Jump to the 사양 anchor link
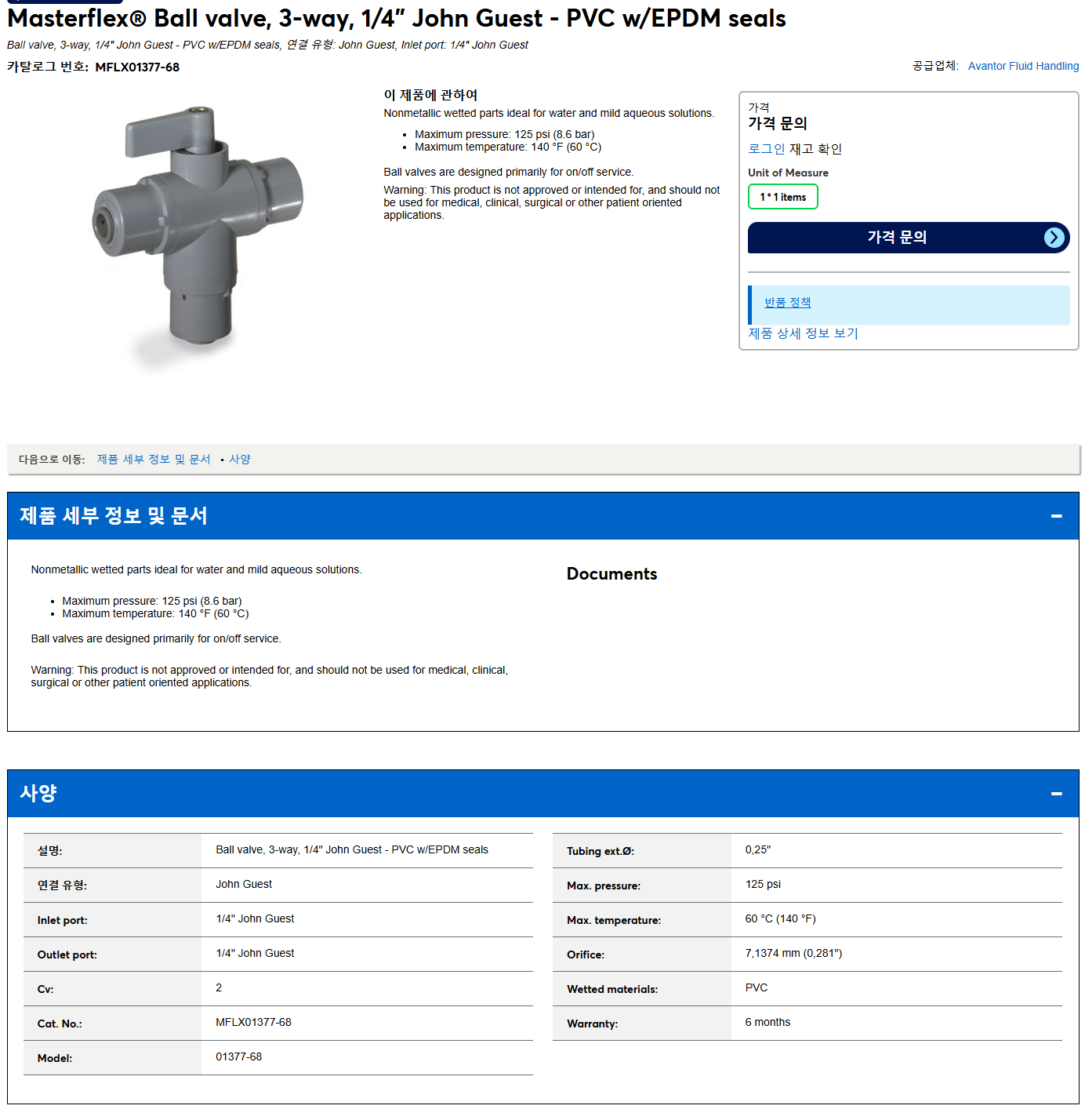The width and height of the screenshot is (1085, 1120). [240, 460]
